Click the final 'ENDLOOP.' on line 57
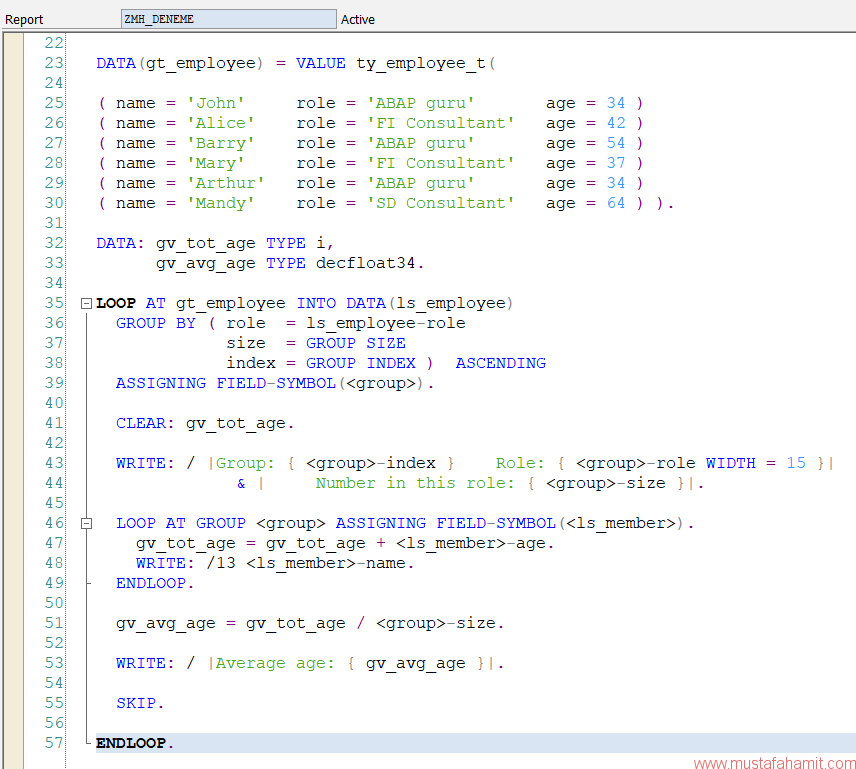856x769 pixels. point(135,743)
